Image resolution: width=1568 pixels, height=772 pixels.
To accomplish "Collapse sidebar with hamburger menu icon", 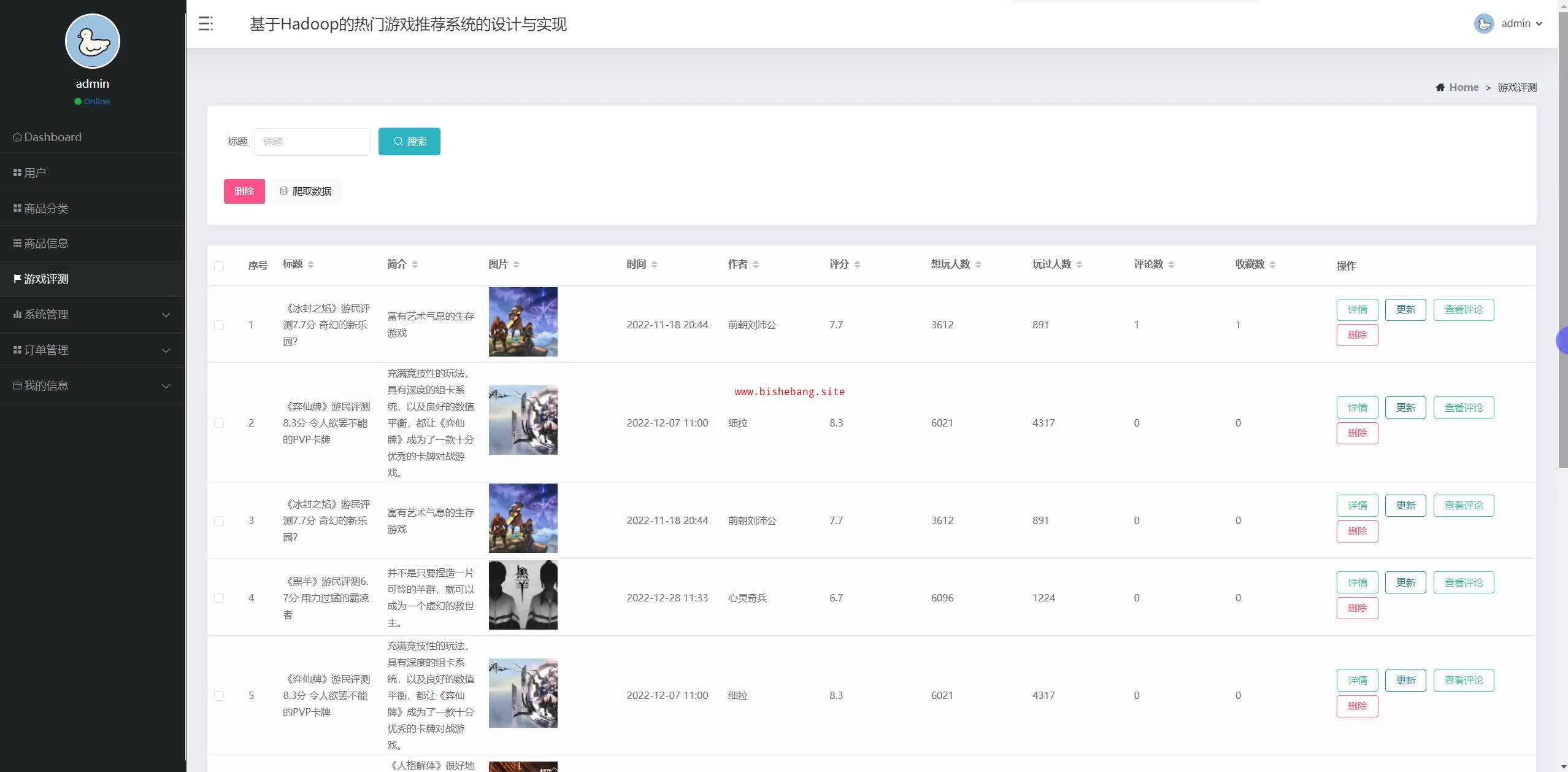I will (x=206, y=24).
